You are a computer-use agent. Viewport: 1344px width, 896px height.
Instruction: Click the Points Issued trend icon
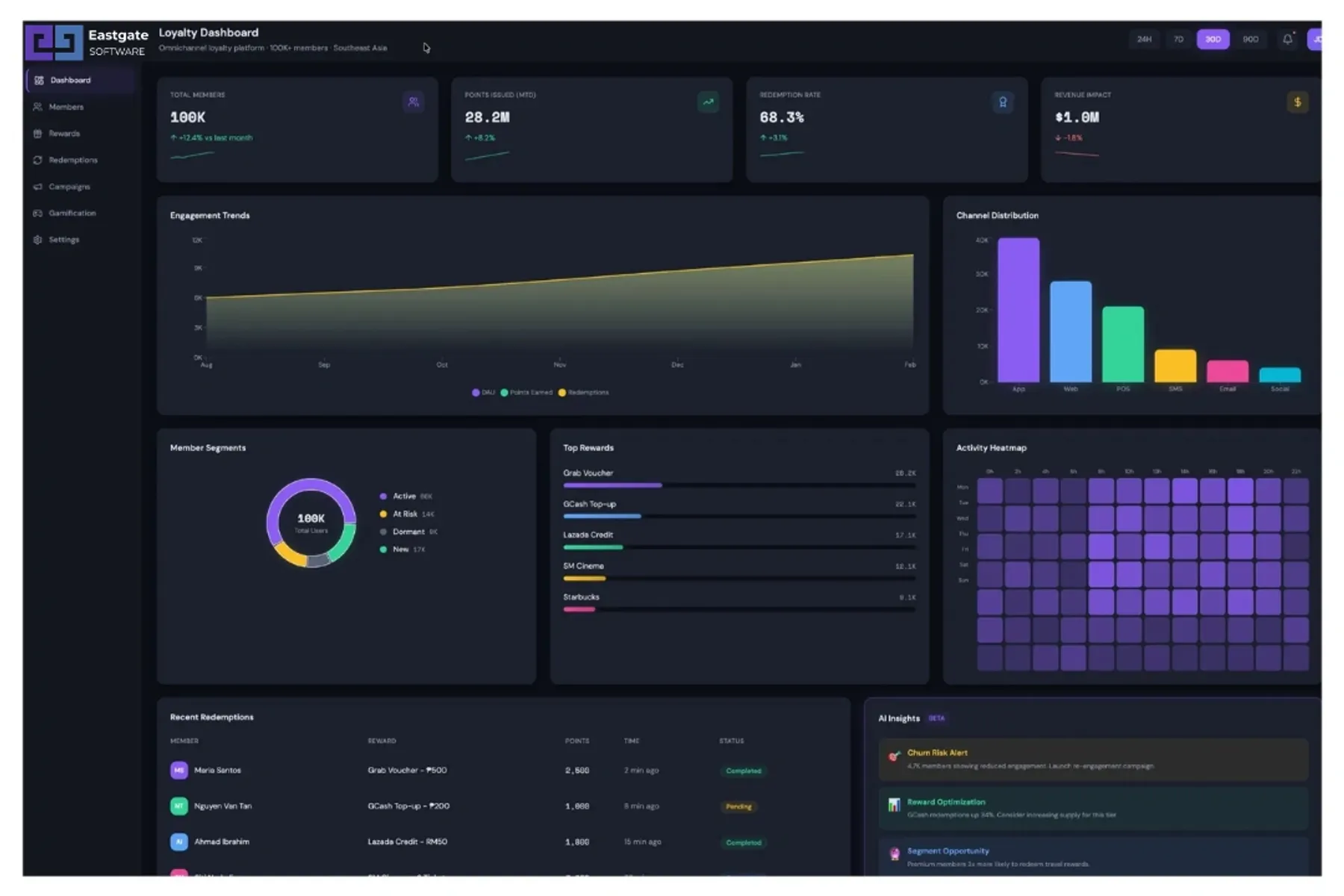click(708, 102)
